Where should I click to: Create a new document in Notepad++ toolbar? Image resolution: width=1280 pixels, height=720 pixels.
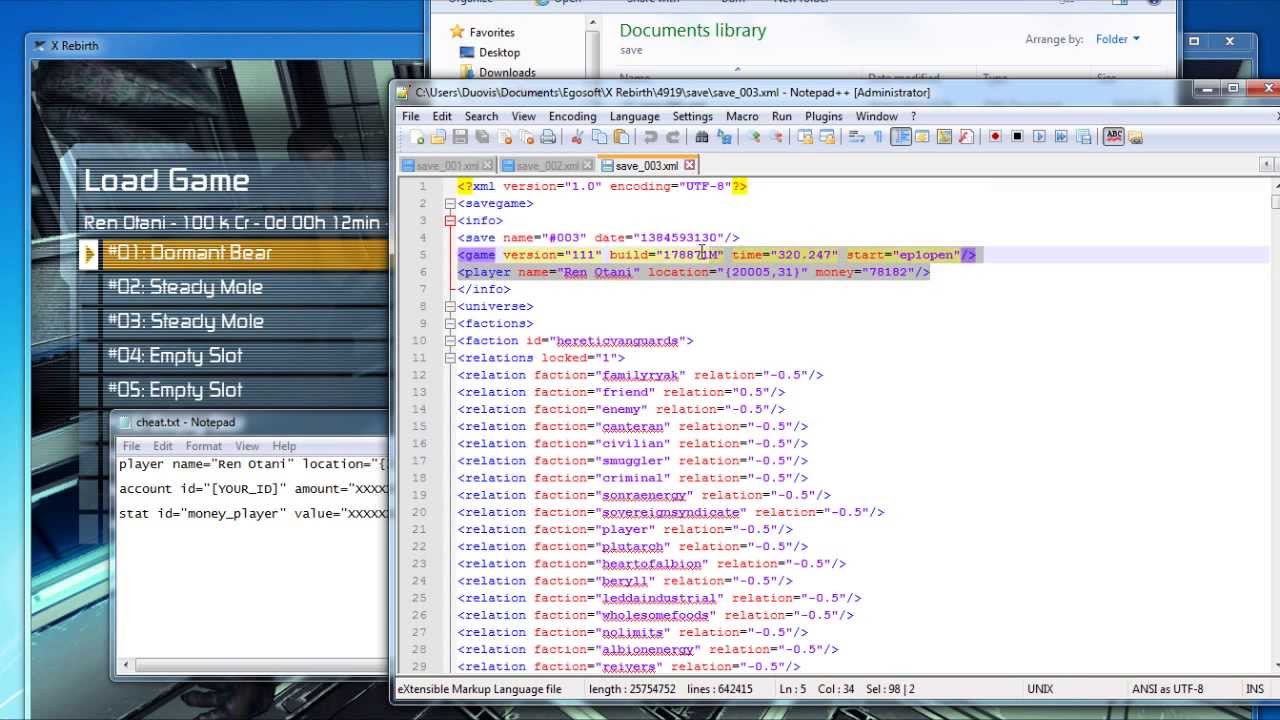(416, 137)
